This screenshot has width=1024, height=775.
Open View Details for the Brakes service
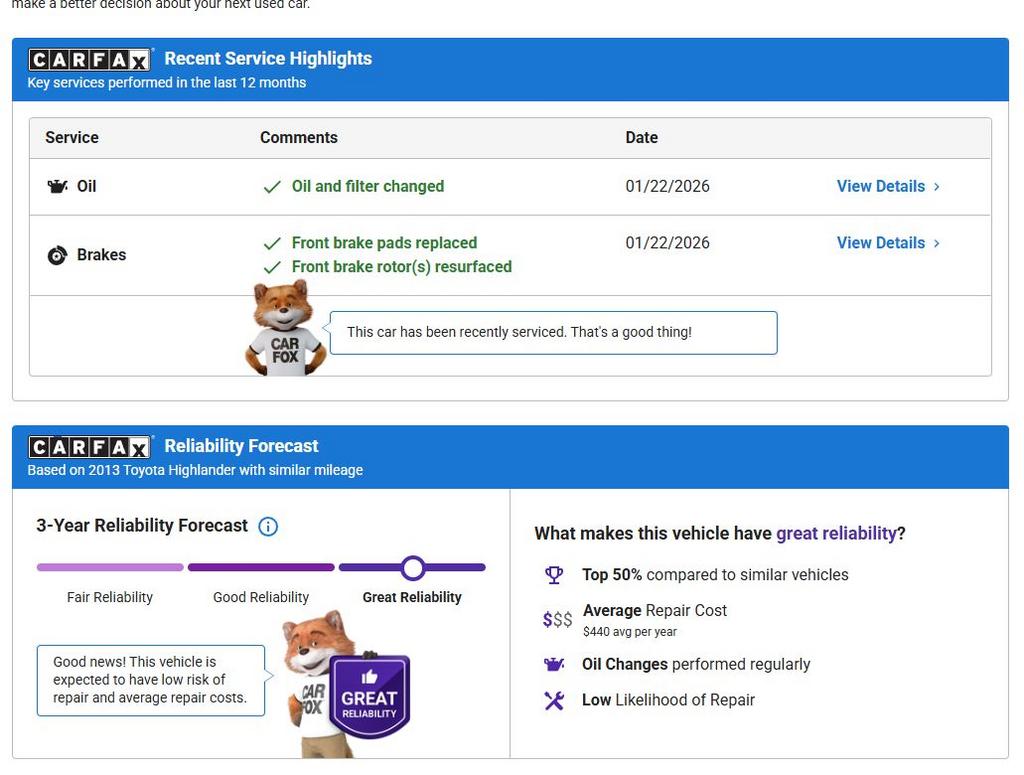pyautogui.click(x=880, y=243)
